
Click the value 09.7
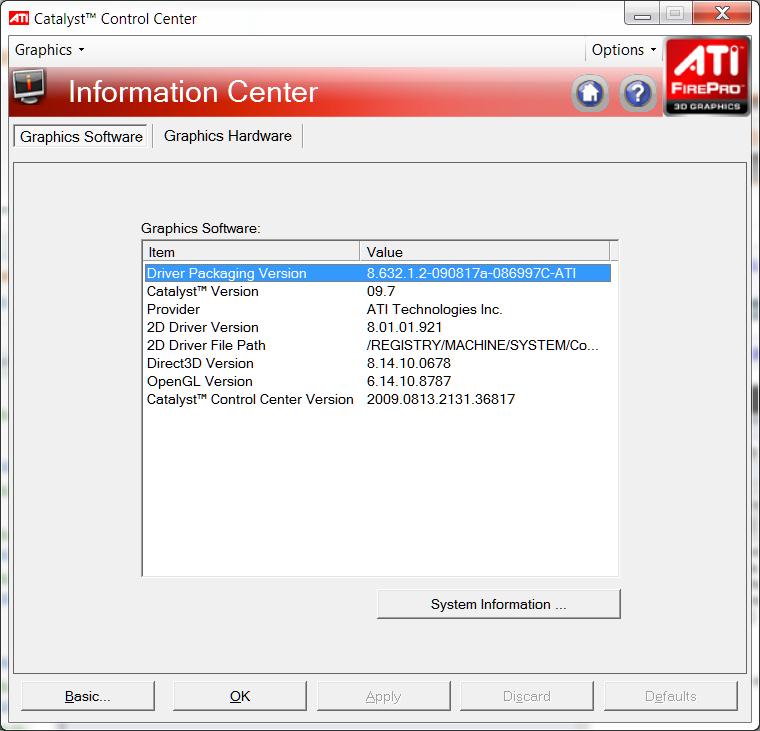[x=381, y=291]
